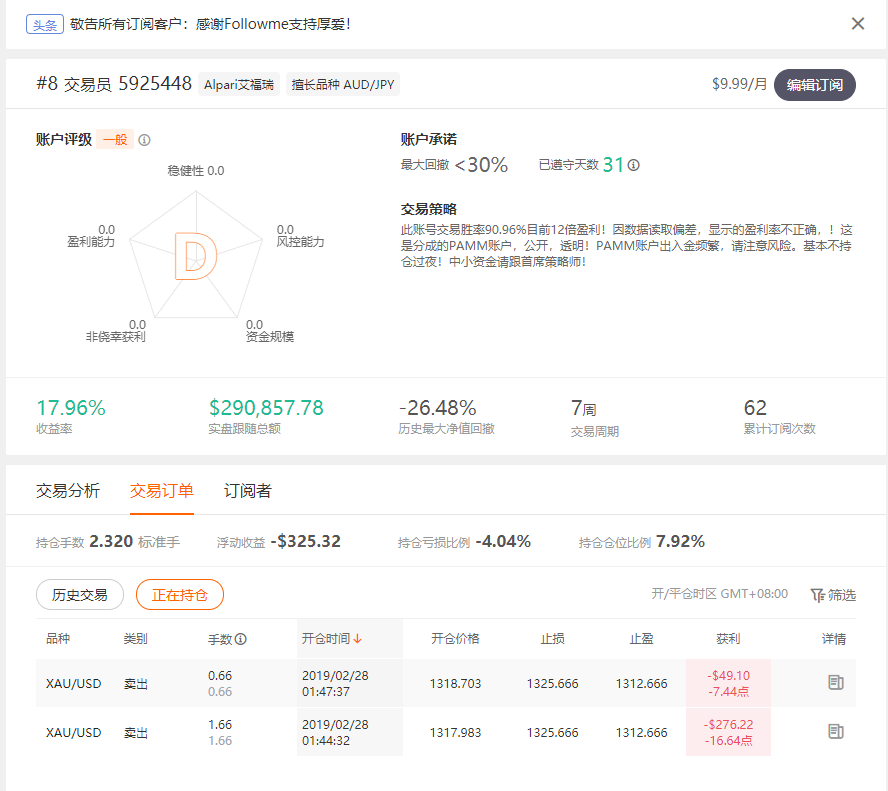Click the 一般 rating badge

[115, 139]
